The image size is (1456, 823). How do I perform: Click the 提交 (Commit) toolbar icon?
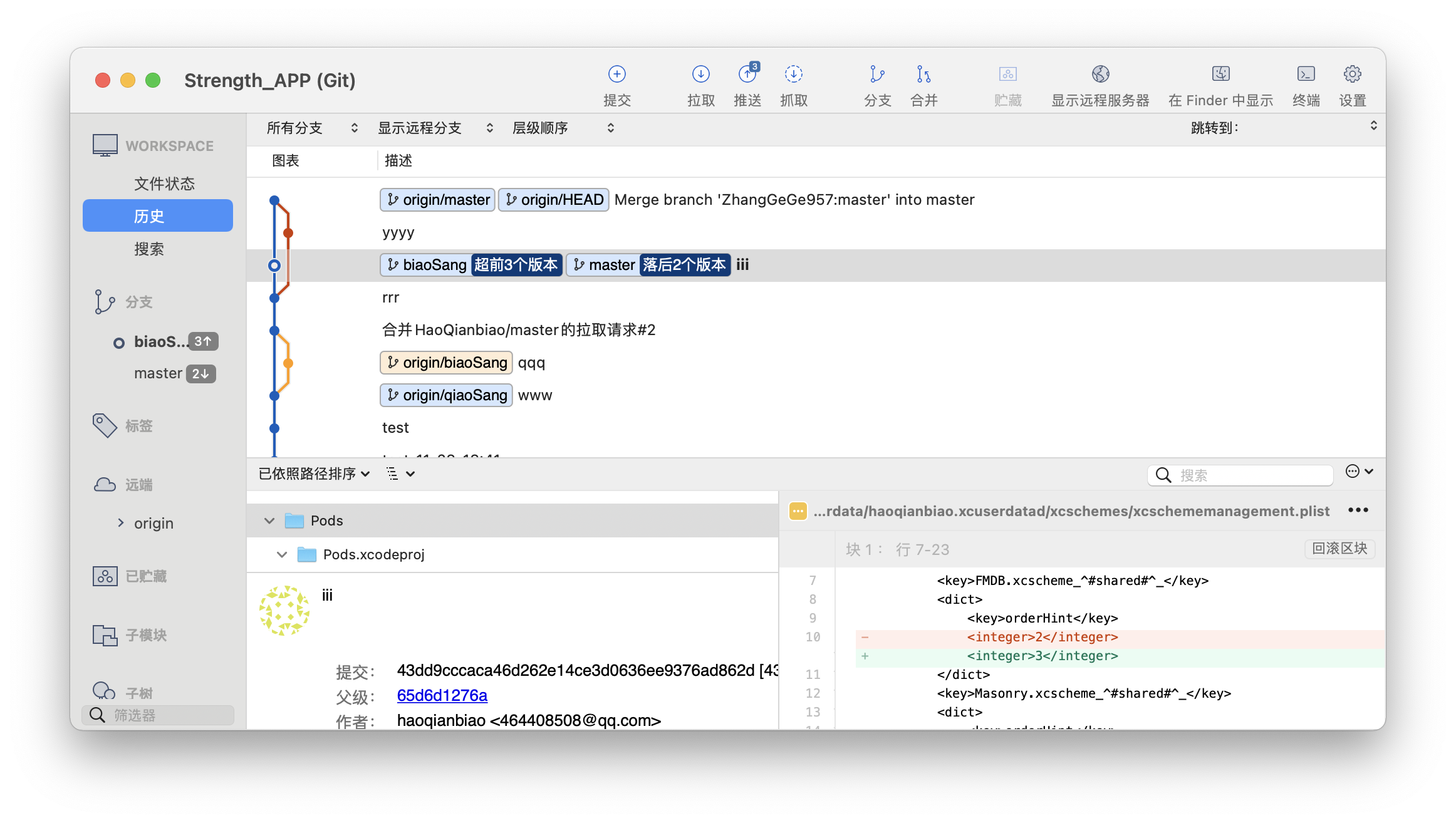click(616, 75)
